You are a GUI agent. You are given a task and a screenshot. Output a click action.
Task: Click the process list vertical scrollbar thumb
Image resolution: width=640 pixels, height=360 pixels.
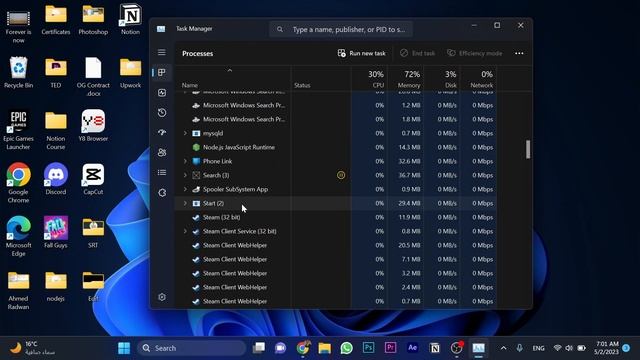pyautogui.click(x=528, y=149)
